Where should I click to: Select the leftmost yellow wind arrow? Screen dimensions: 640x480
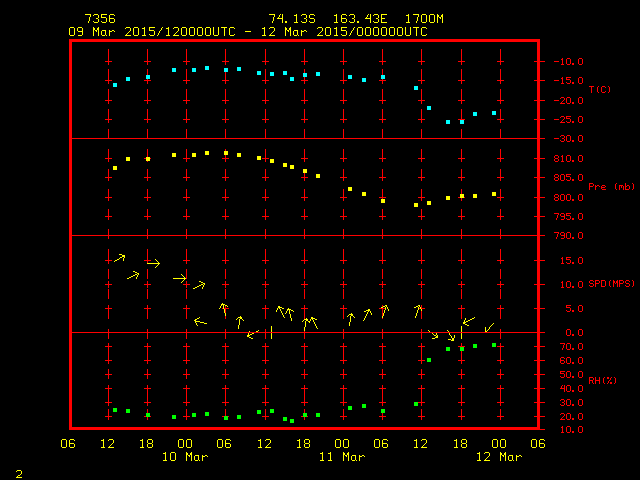119,258
